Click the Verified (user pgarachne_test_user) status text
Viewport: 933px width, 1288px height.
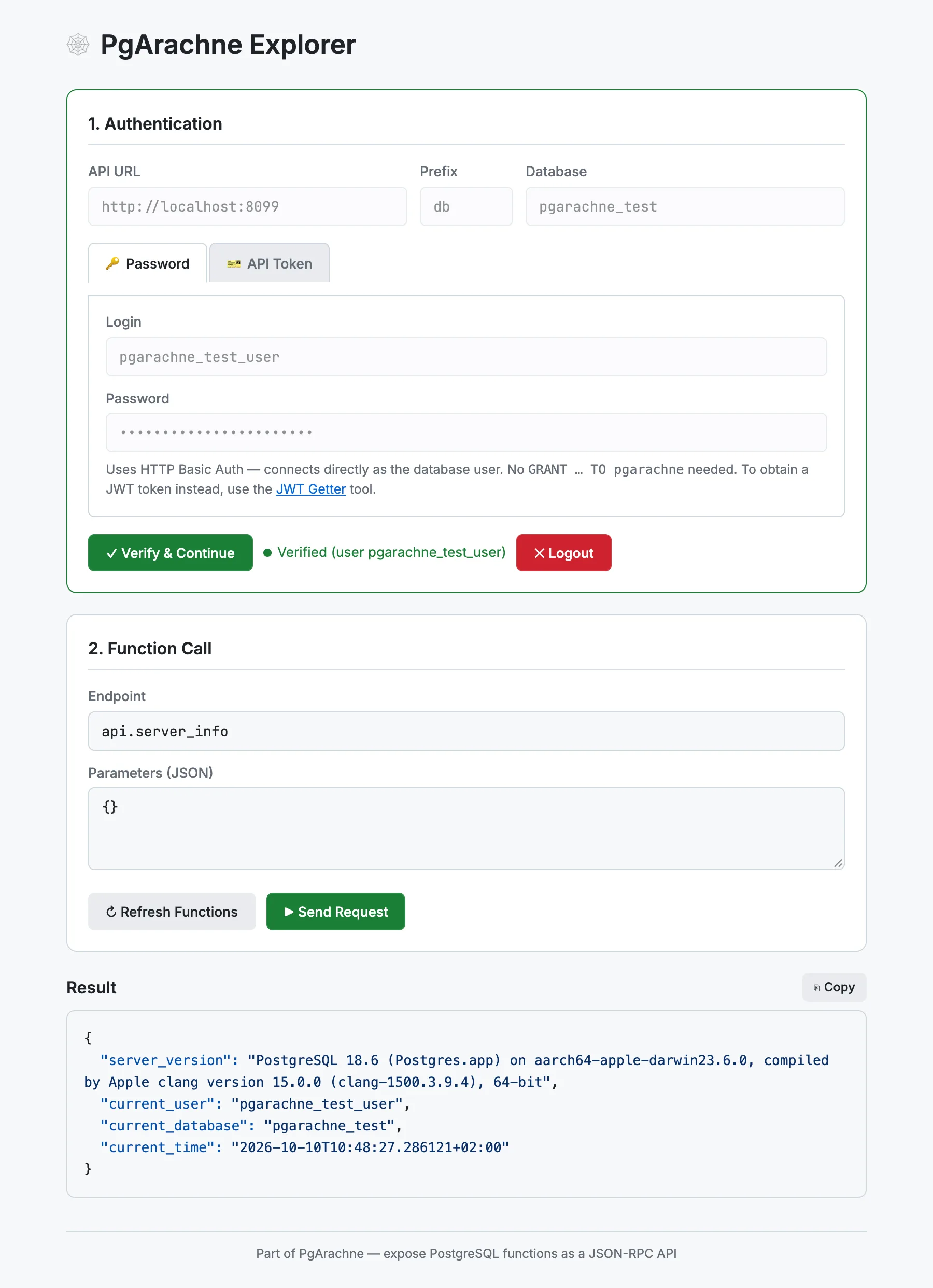coord(391,553)
